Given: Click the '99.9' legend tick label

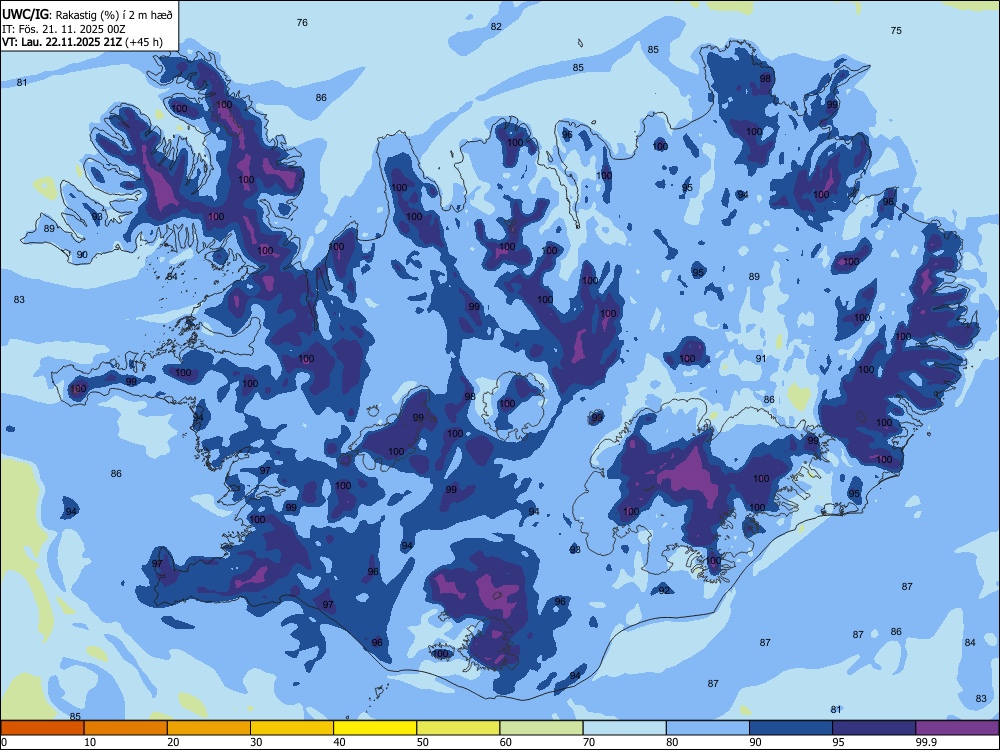Looking at the screenshot, I should (x=926, y=742).
